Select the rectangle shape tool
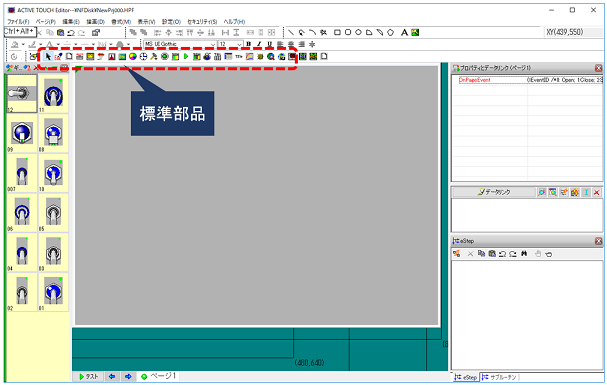 coord(337,33)
